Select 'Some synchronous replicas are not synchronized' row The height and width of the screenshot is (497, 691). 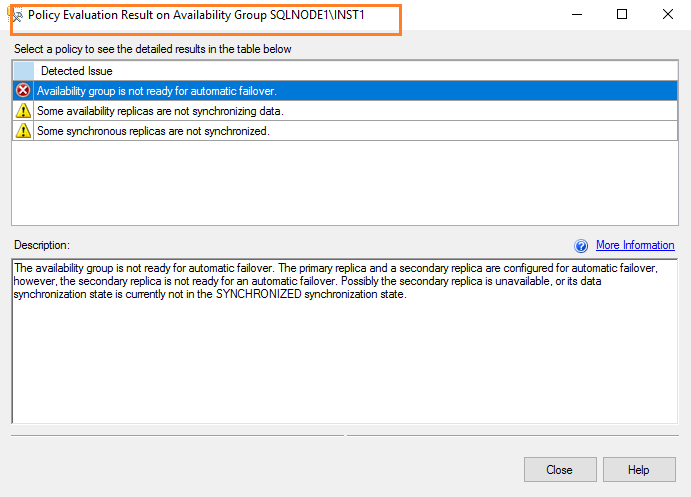point(345,131)
